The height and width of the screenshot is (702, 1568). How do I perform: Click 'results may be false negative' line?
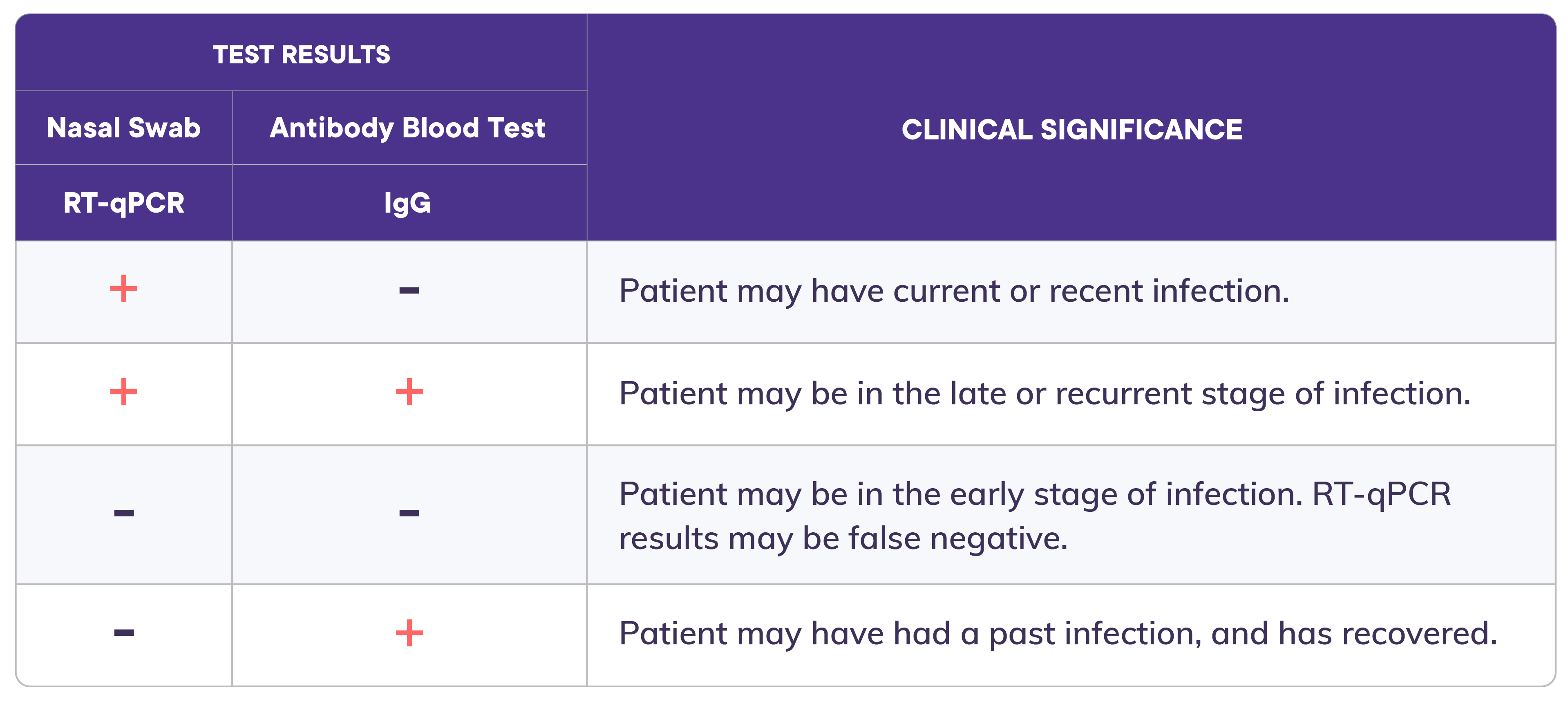843,538
